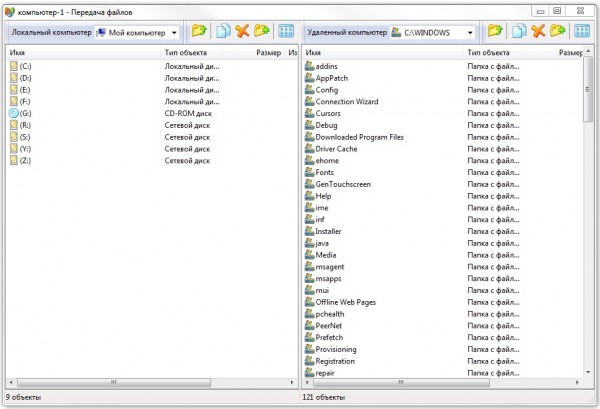Image resolution: width=600 pixels, height=409 pixels.
Task: Select the (Z:) network drive icon
Action: point(14,160)
